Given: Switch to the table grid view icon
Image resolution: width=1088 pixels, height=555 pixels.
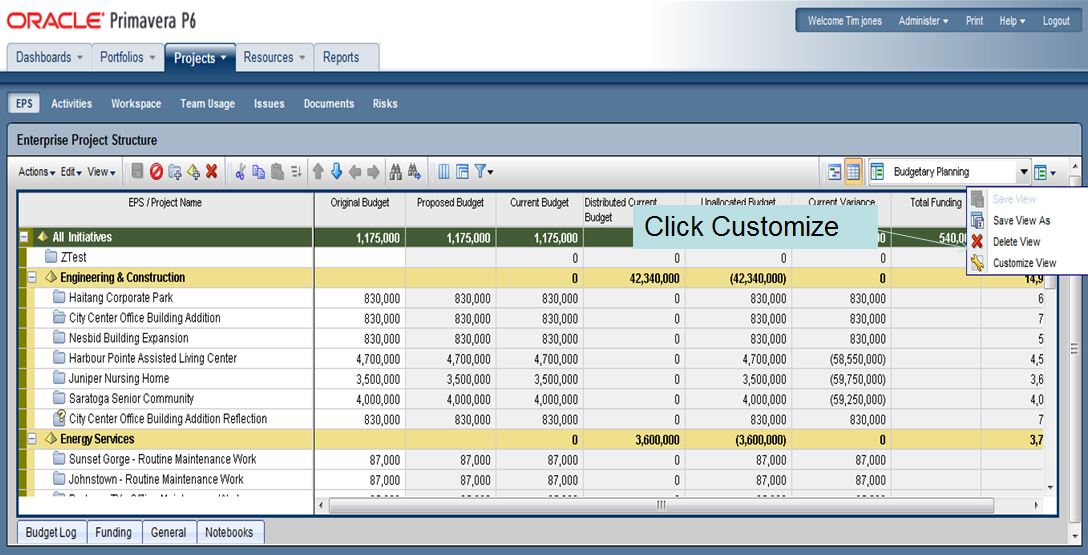Looking at the screenshot, I should pyautogui.click(x=853, y=172).
